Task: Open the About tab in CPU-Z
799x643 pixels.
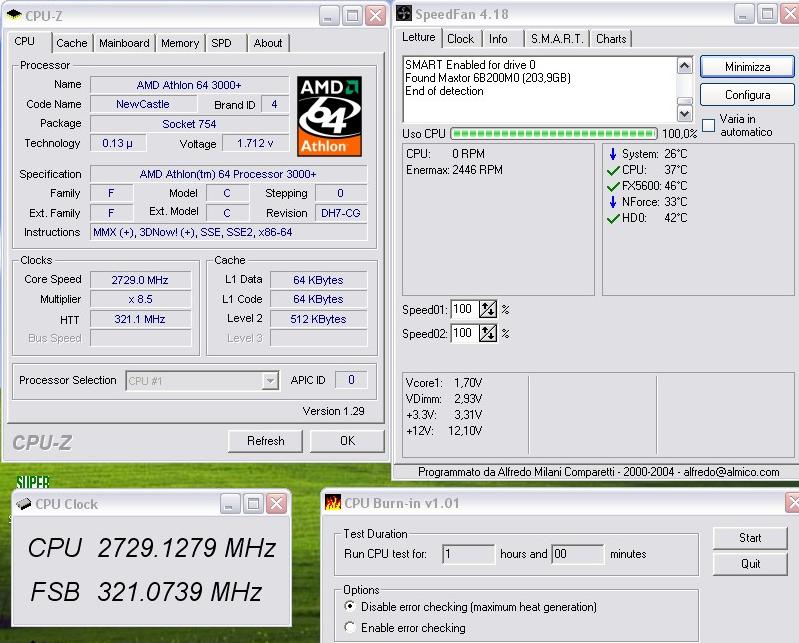Action: [x=268, y=43]
